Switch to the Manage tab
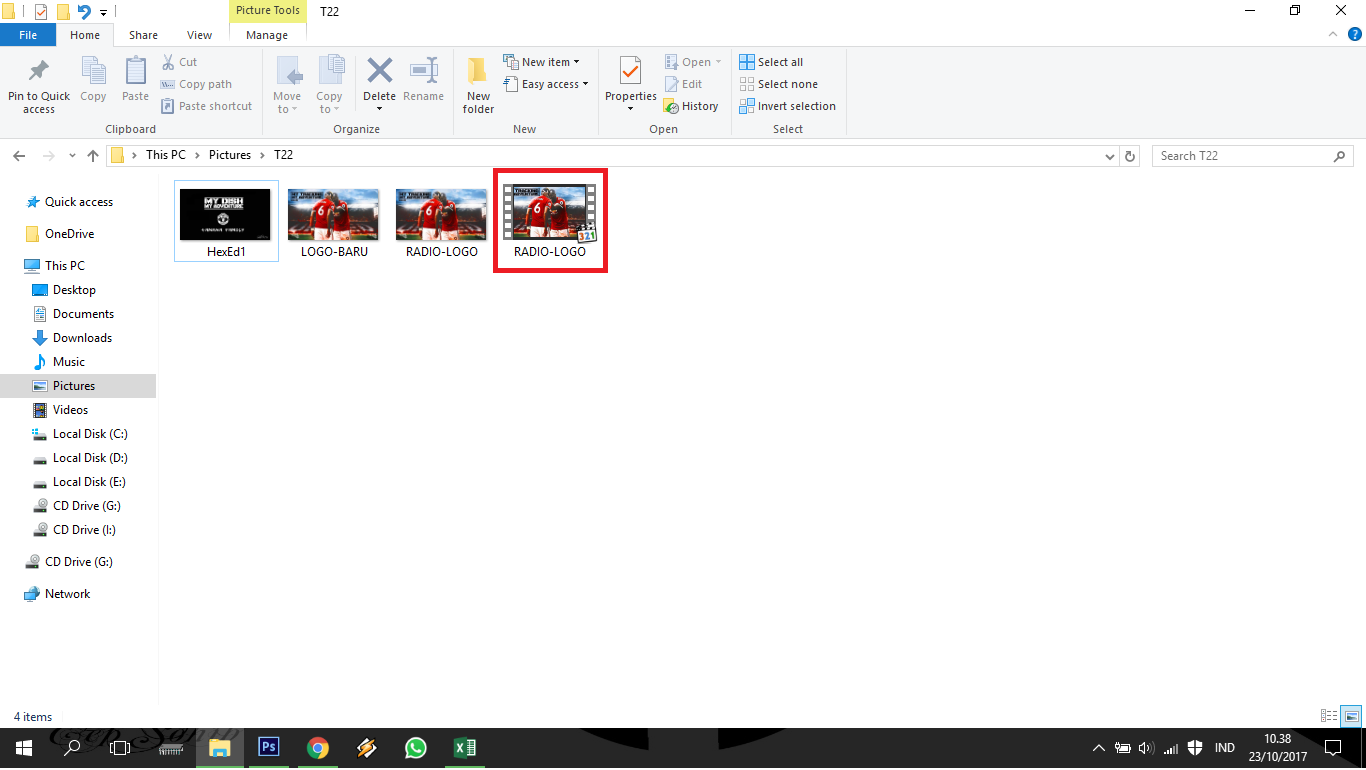 tap(267, 35)
